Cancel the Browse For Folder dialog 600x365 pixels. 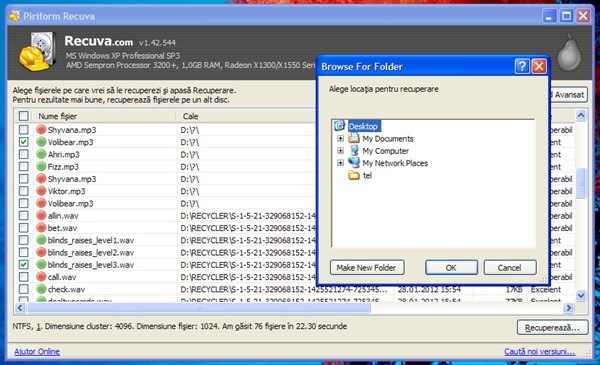point(510,267)
